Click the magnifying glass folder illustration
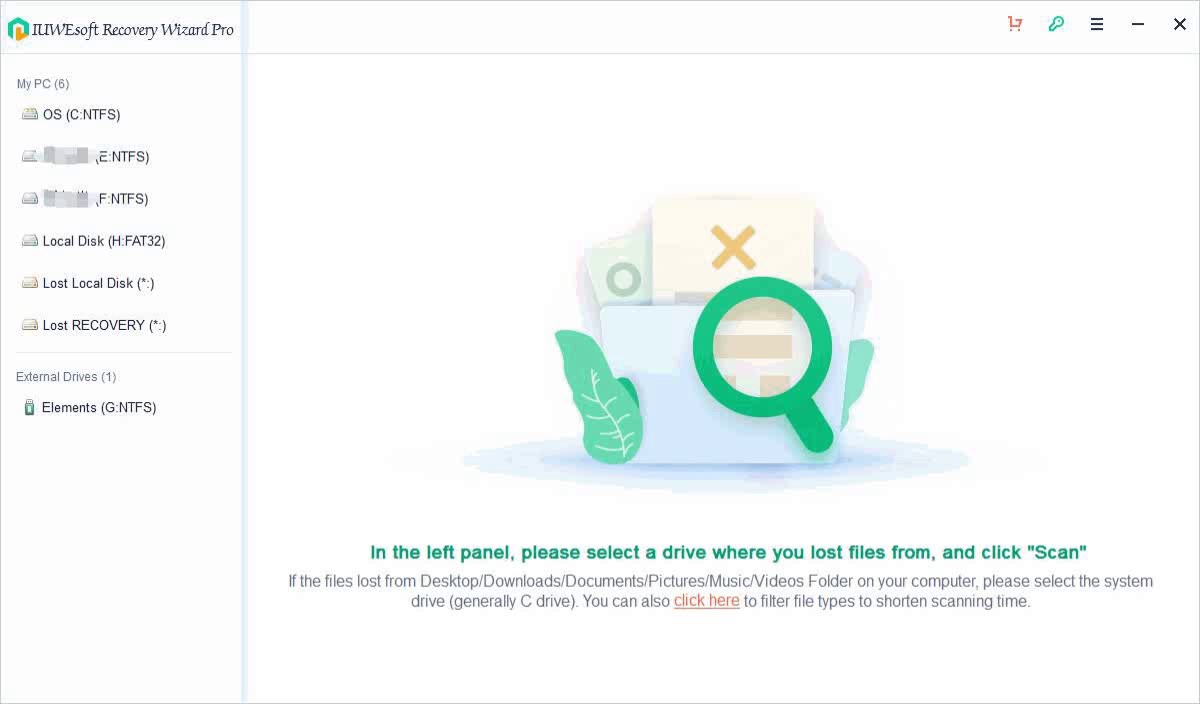The height and width of the screenshot is (704, 1200). [716, 333]
